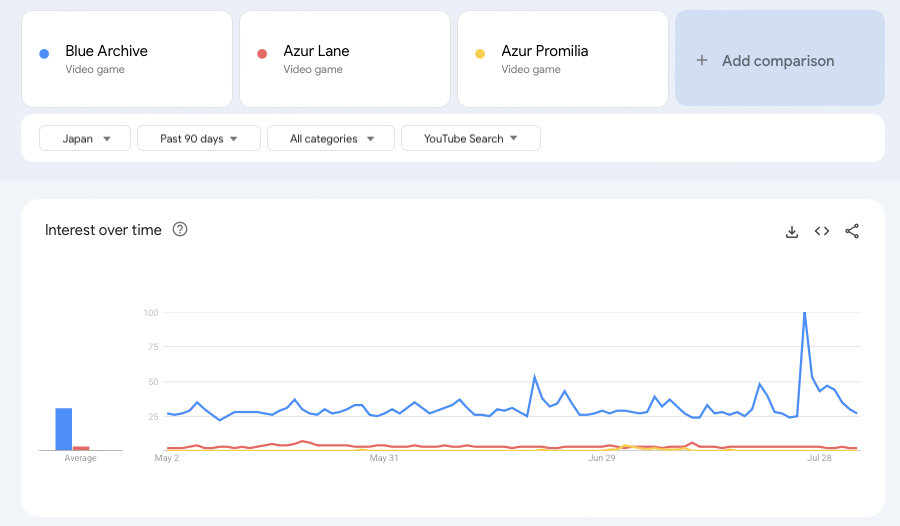Edit the Azur Lane search term card
This screenshot has height=526, width=900.
(x=345, y=59)
